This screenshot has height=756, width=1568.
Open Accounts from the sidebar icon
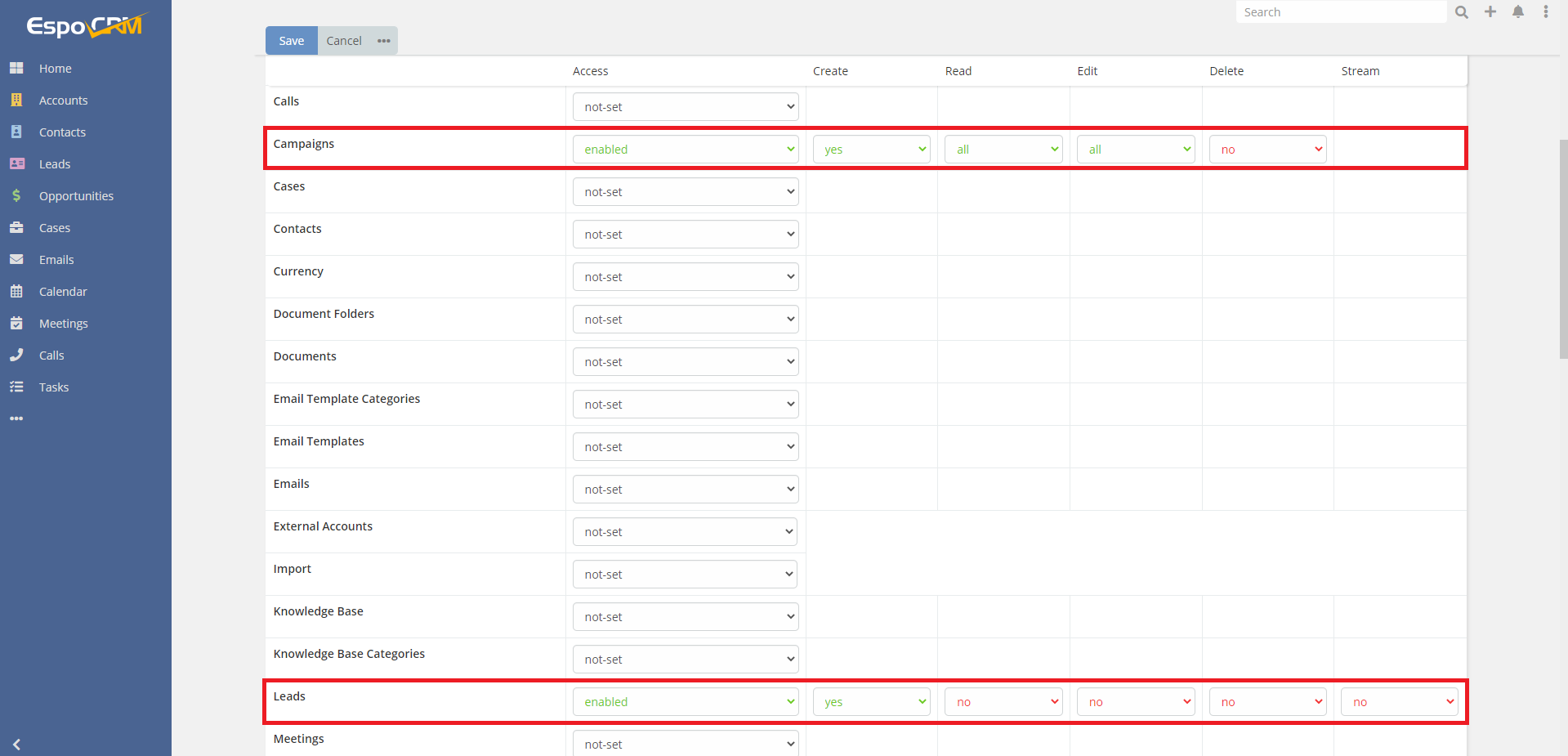17,100
